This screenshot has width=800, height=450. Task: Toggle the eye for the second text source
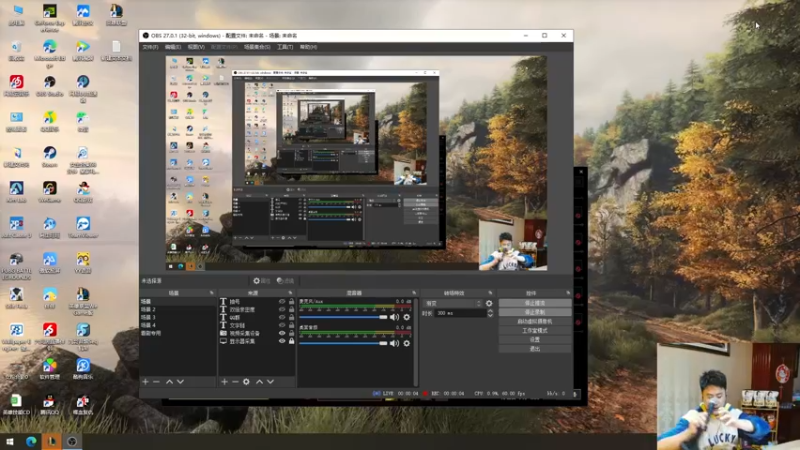click(282, 309)
